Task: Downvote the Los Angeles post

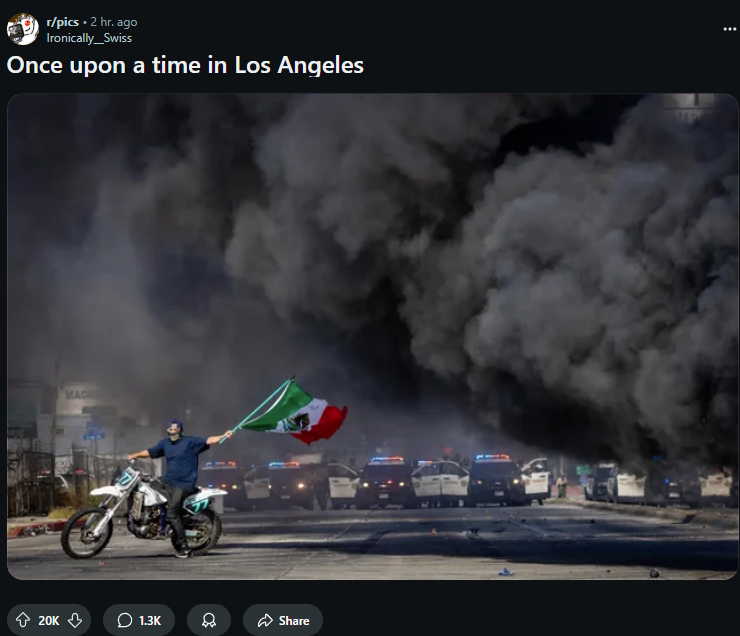Action: [x=75, y=620]
